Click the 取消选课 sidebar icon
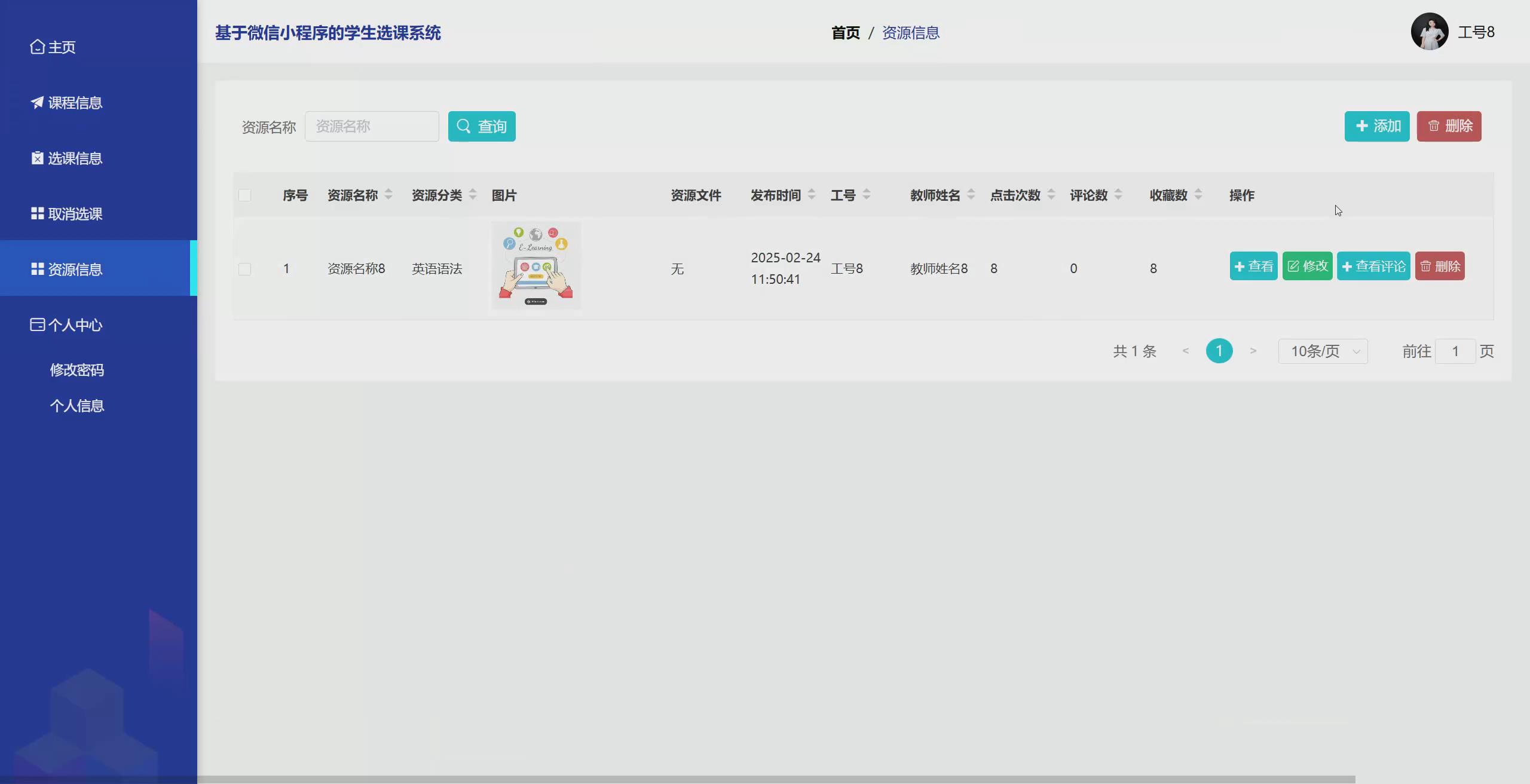This screenshot has height=784, width=1530. 37,213
